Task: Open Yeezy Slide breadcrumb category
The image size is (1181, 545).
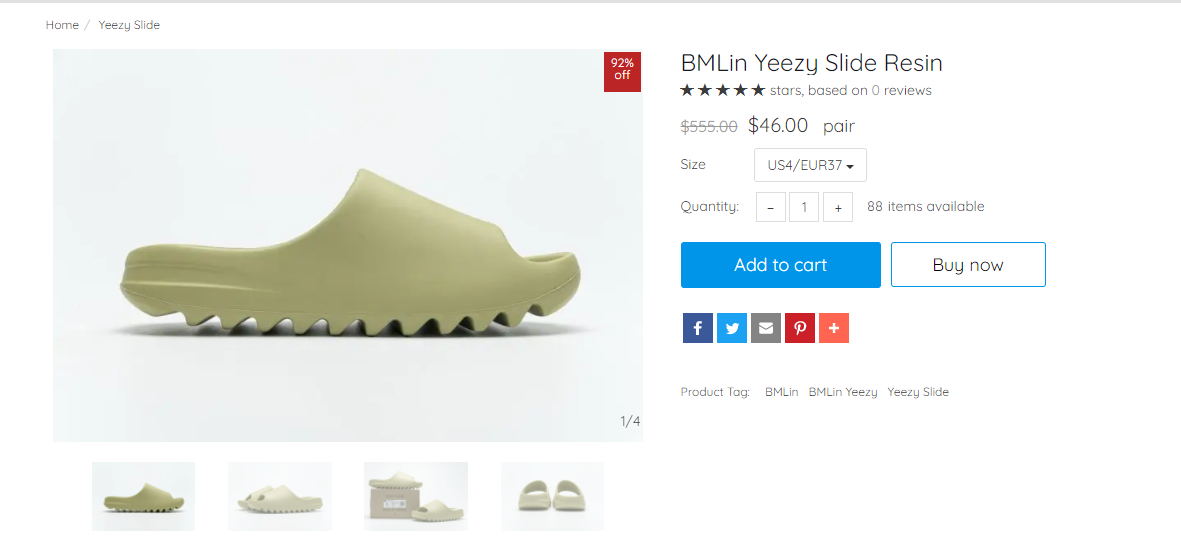Action: coord(129,25)
